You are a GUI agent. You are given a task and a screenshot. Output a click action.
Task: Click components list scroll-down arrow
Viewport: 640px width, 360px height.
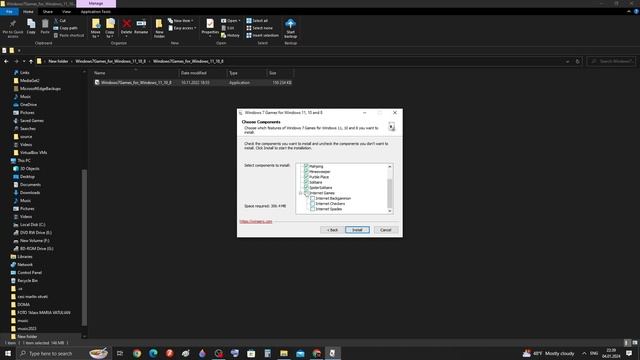click(x=389, y=211)
